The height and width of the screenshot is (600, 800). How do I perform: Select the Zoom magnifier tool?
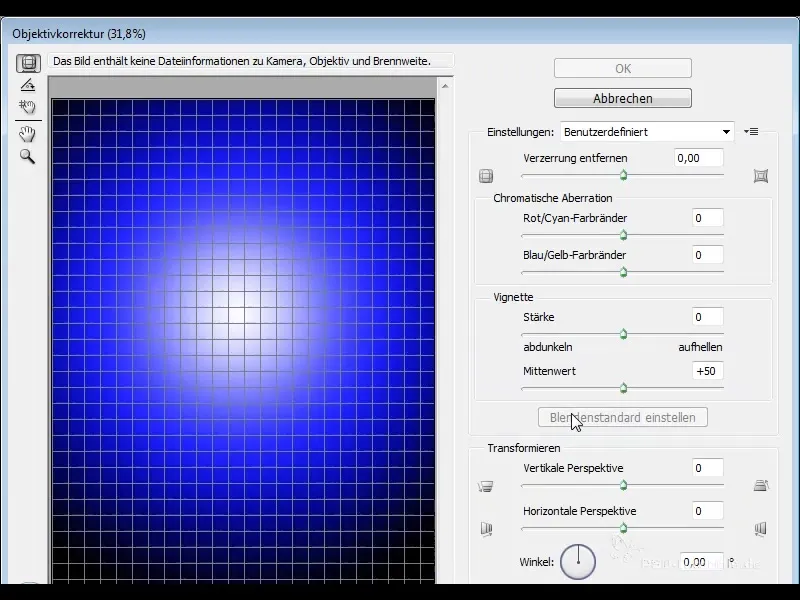point(28,156)
